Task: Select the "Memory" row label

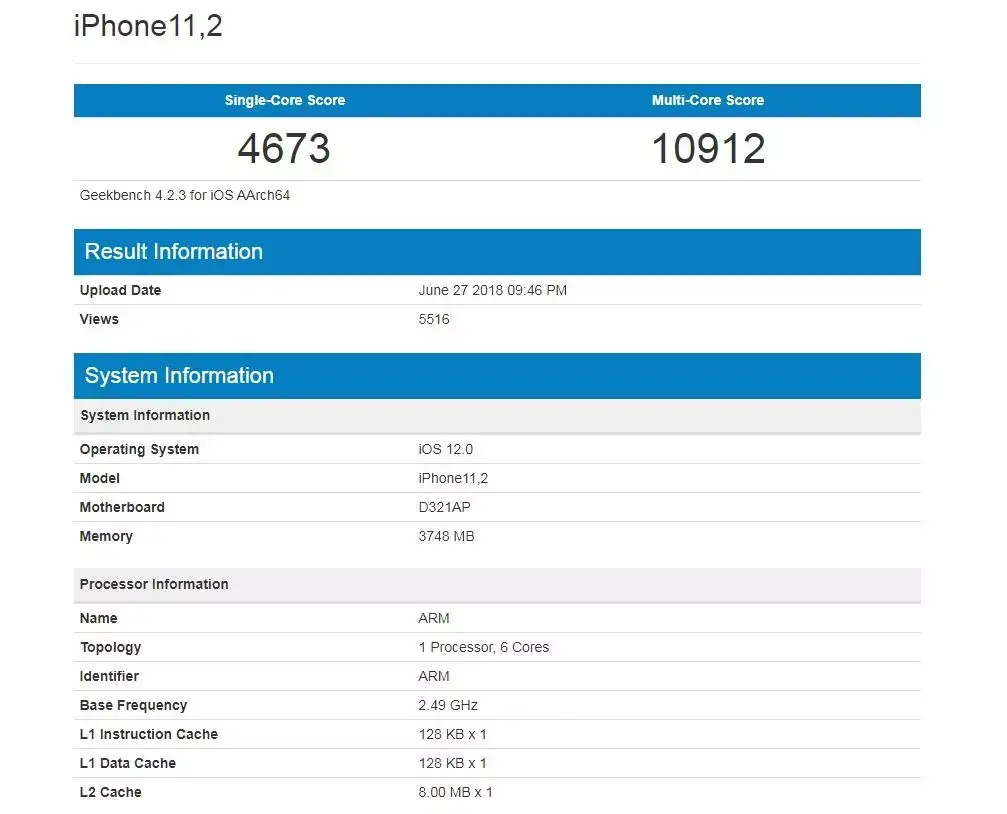Action: click(106, 536)
